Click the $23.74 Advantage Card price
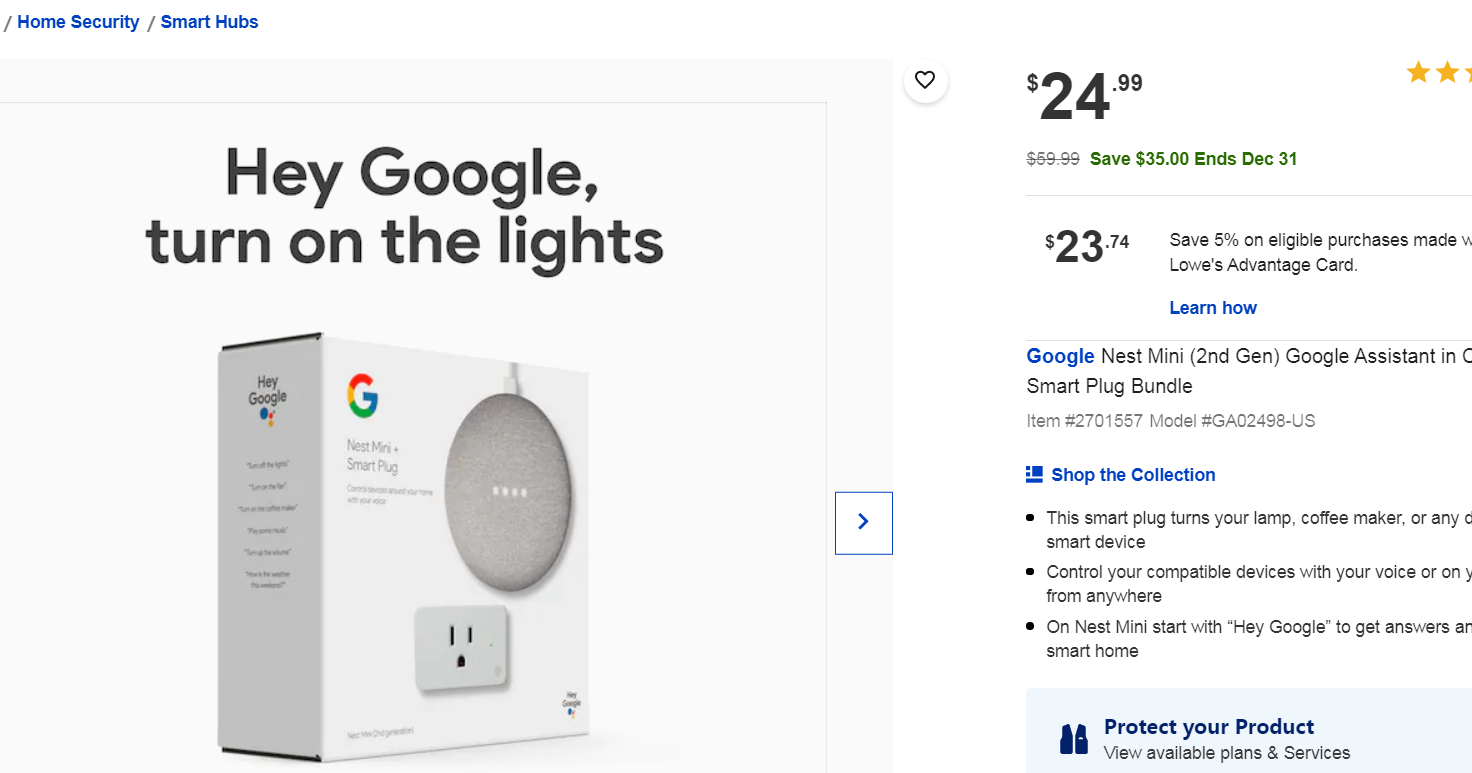The width and height of the screenshot is (1472, 773). [1086, 245]
